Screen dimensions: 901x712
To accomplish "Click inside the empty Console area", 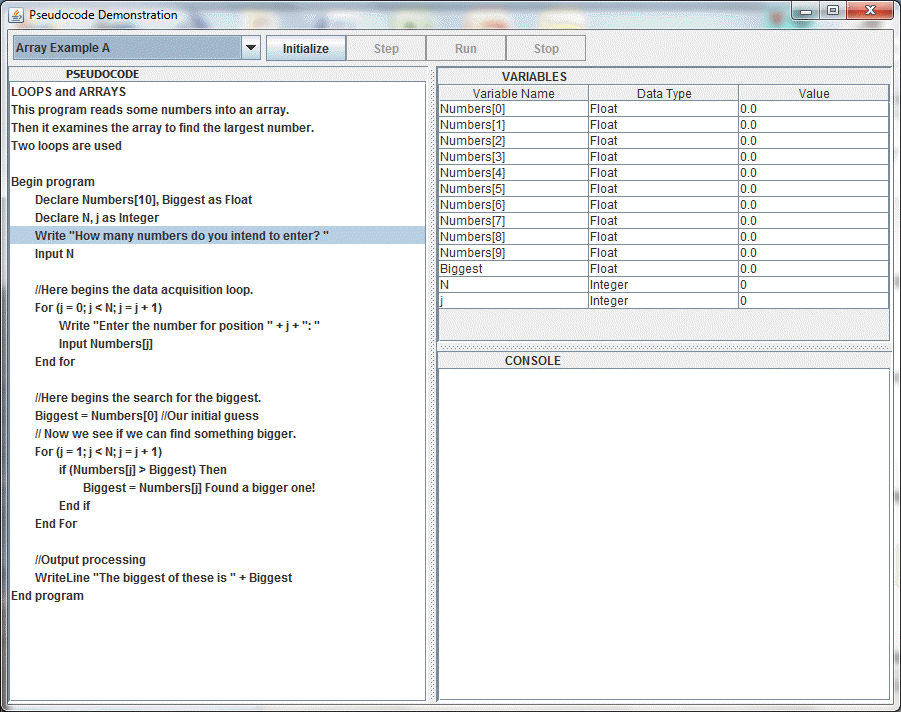I will (x=663, y=530).
